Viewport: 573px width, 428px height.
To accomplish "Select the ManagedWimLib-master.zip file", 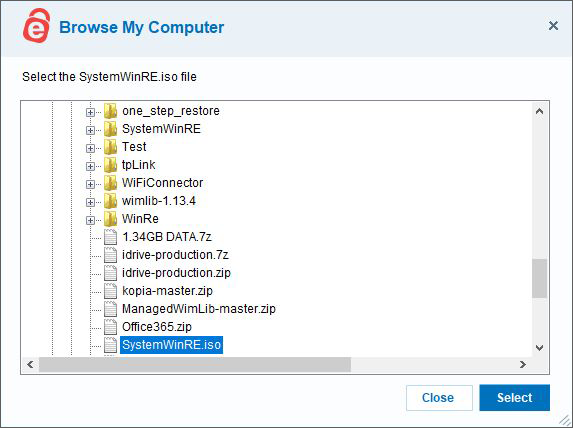I will (x=199, y=309).
